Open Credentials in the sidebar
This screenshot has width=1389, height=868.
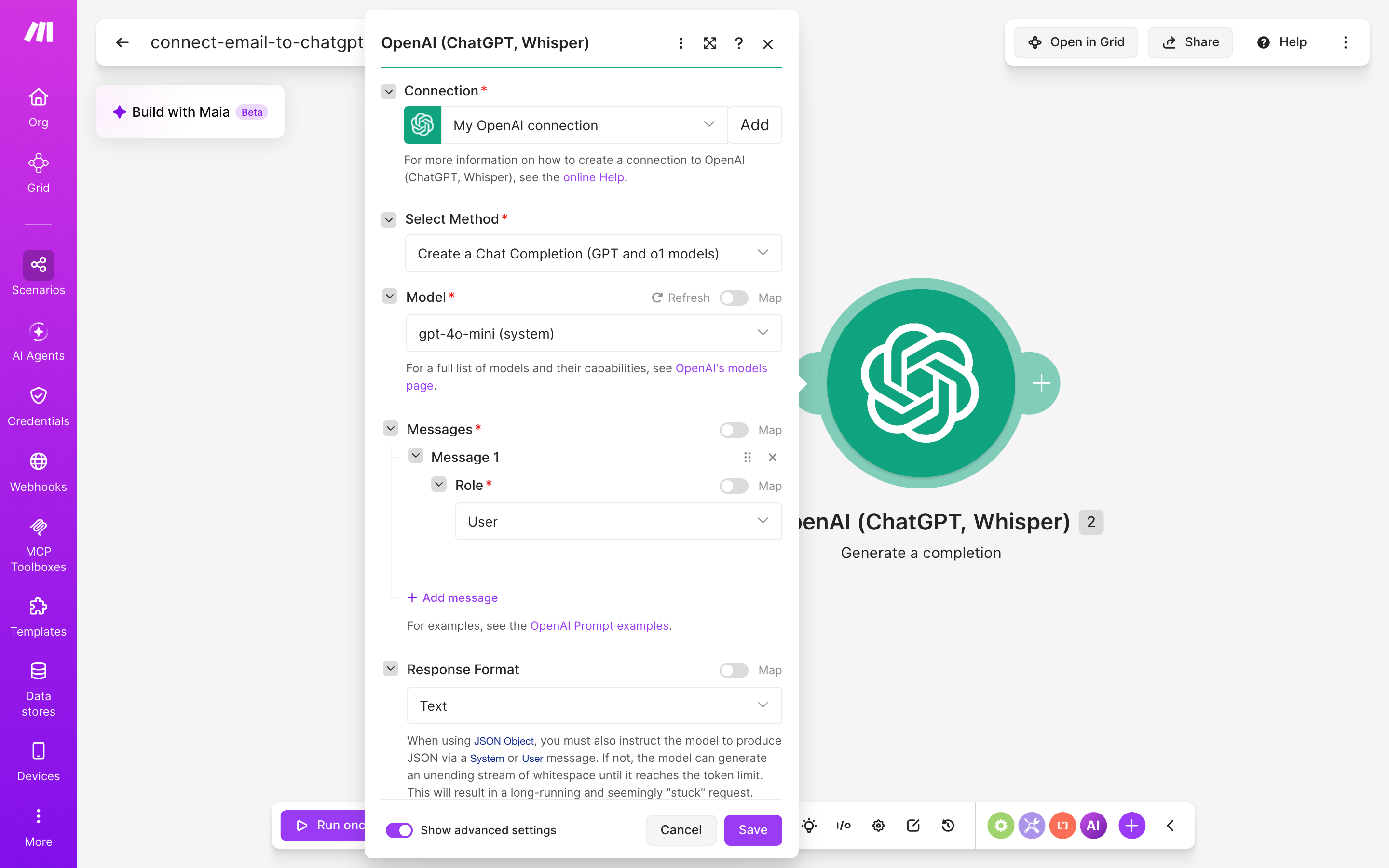coord(39,407)
